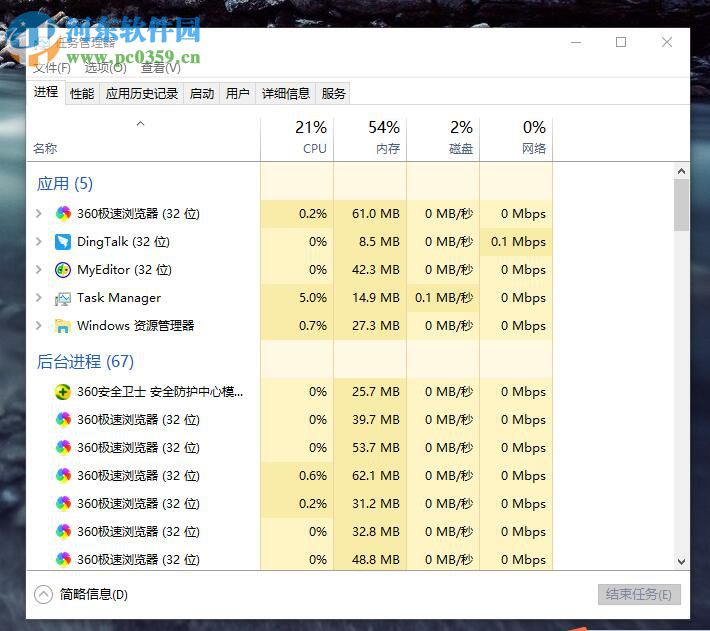This screenshot has width=710, height=631.
Task: Select the Windows 资源管理器 row name
Action: click(135, 326)
